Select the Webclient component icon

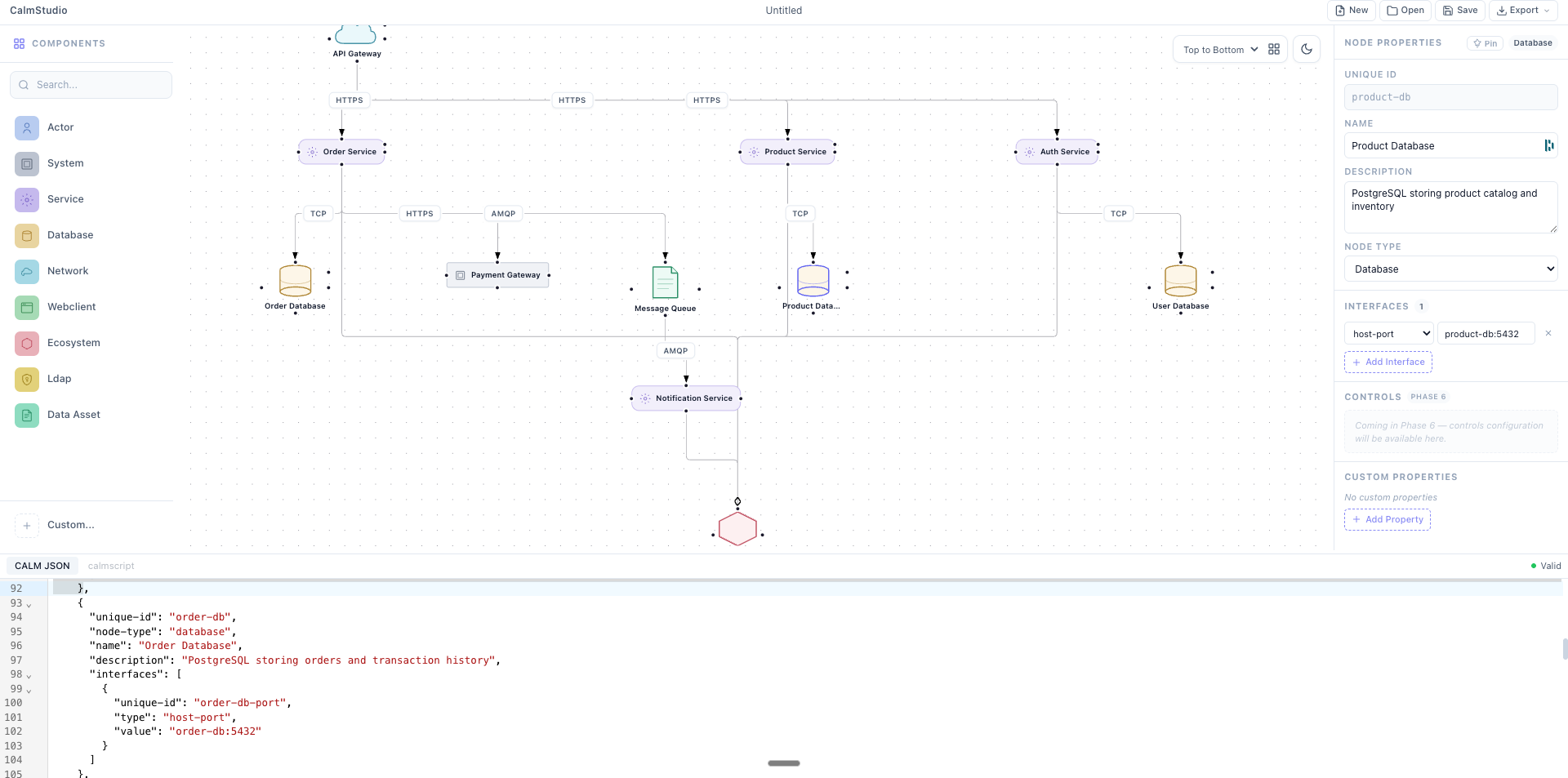[x=27, y=307]
